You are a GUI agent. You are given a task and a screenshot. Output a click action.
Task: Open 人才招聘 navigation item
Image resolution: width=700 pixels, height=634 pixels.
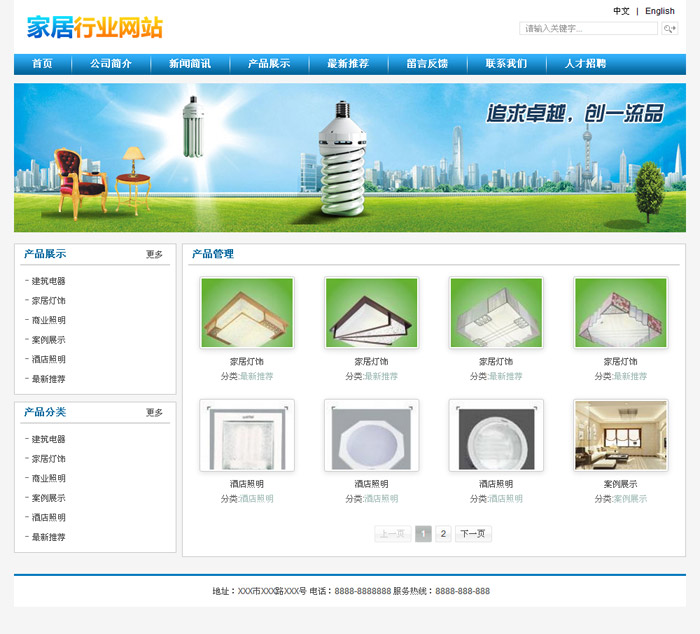pos(585,64)
